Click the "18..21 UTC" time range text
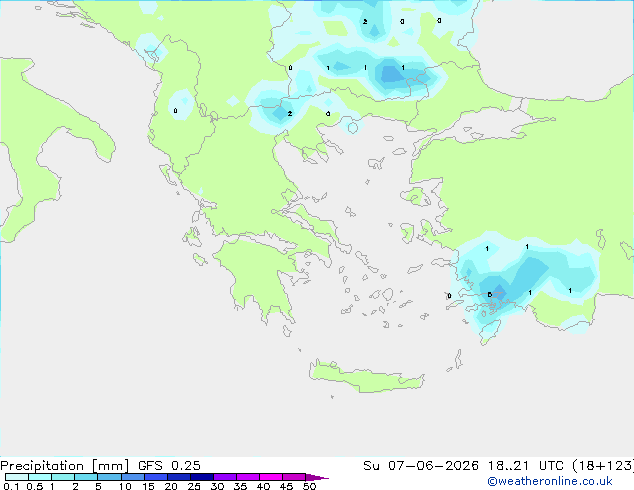This screenshot has height=490, width=634. tap(525, 466)
